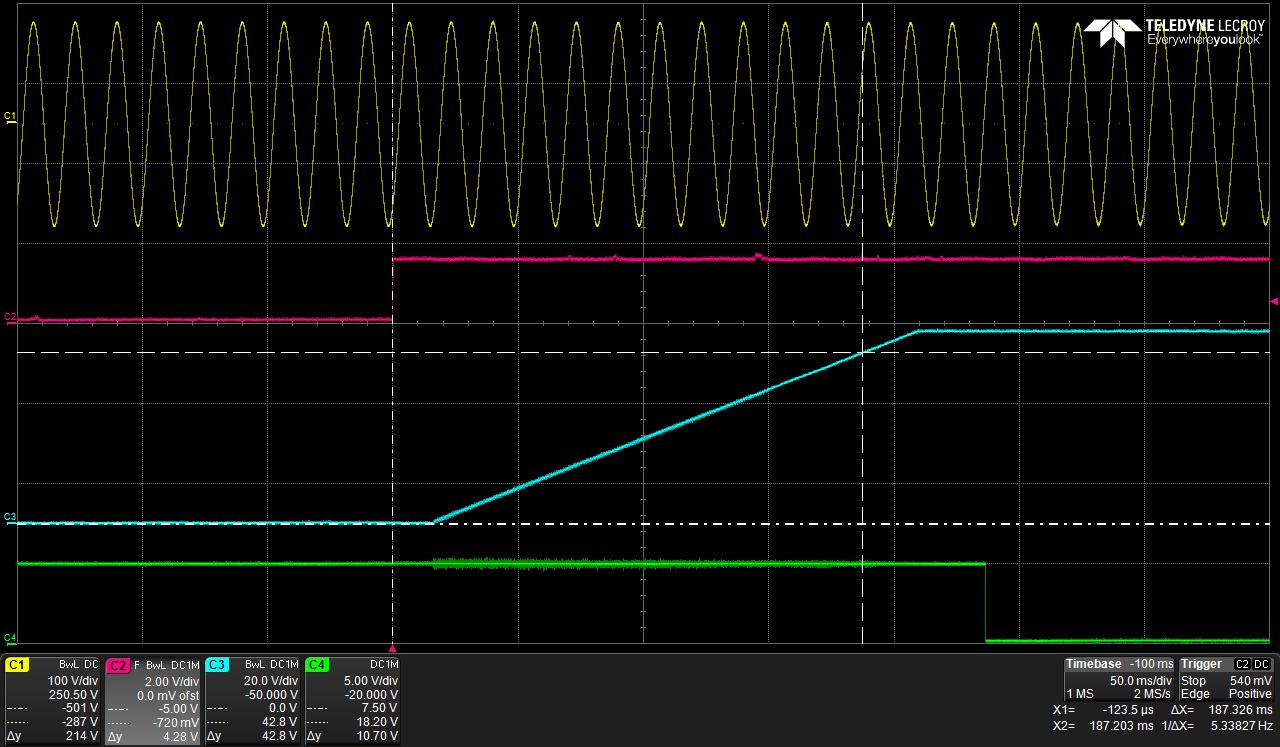This screenshot has height=747, width=1280.
Task: Click the C3 trace label at grid edge
Action: [10, 517]
